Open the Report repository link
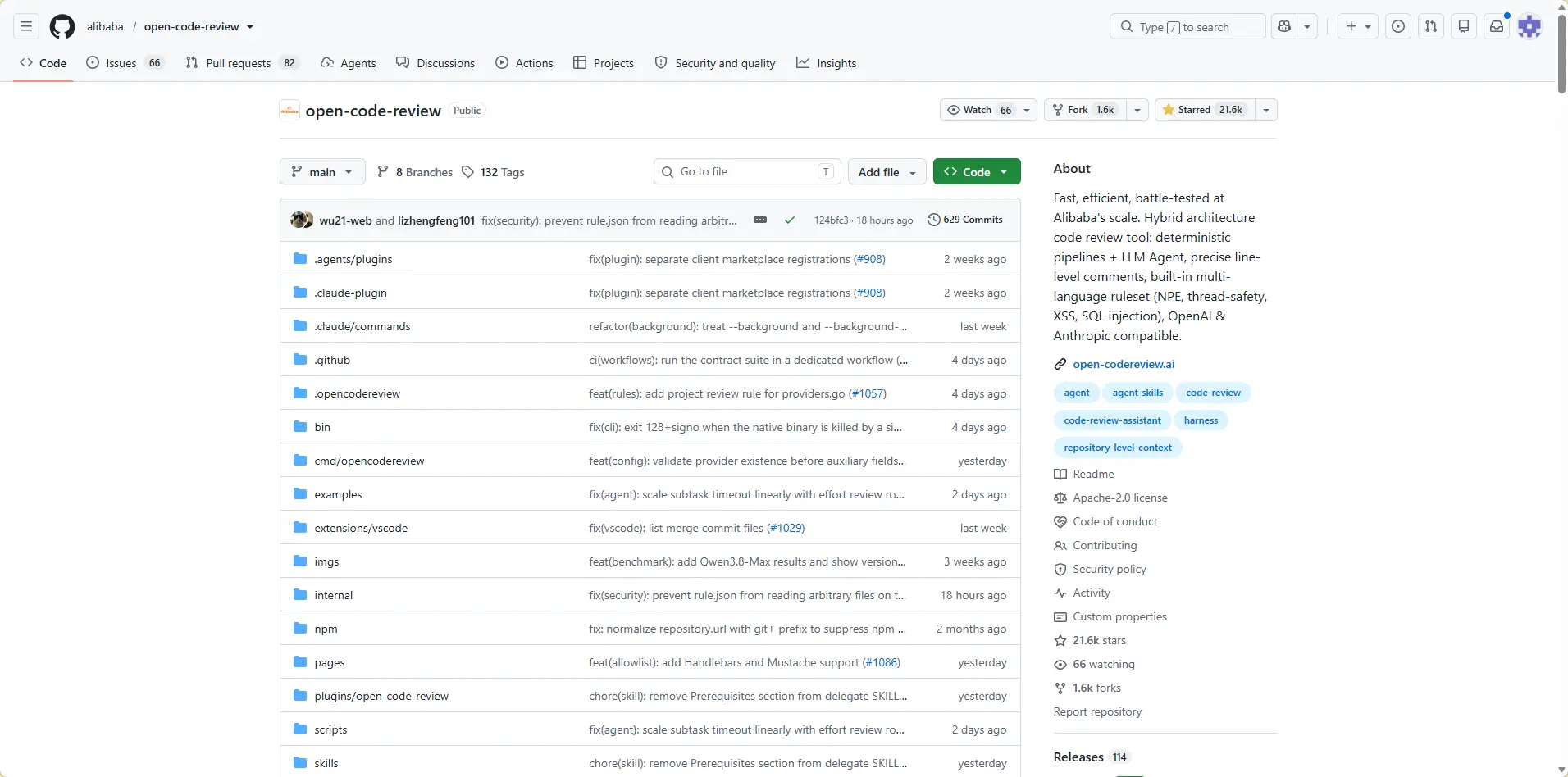Image resolution: width=1568 pixels, height=777 pixels. tap(1097, 711)
